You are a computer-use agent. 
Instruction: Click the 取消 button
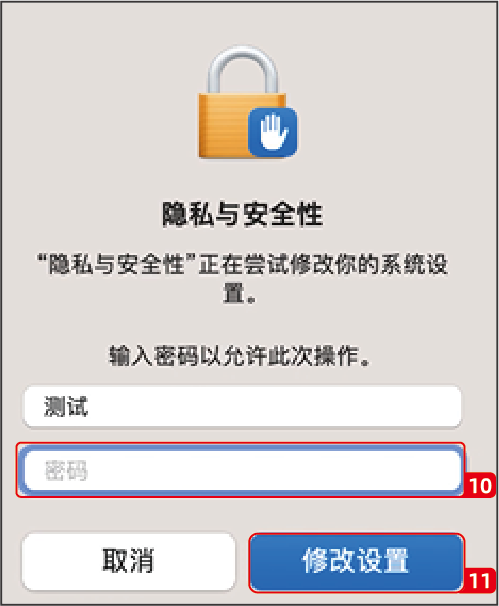pos(128,561)
